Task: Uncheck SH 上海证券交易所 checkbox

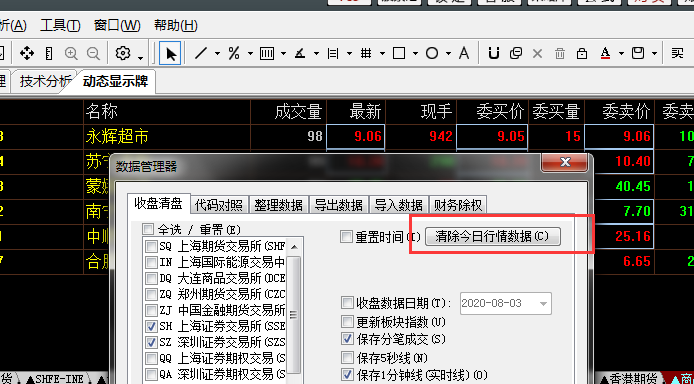Action: tap(151, 326)
